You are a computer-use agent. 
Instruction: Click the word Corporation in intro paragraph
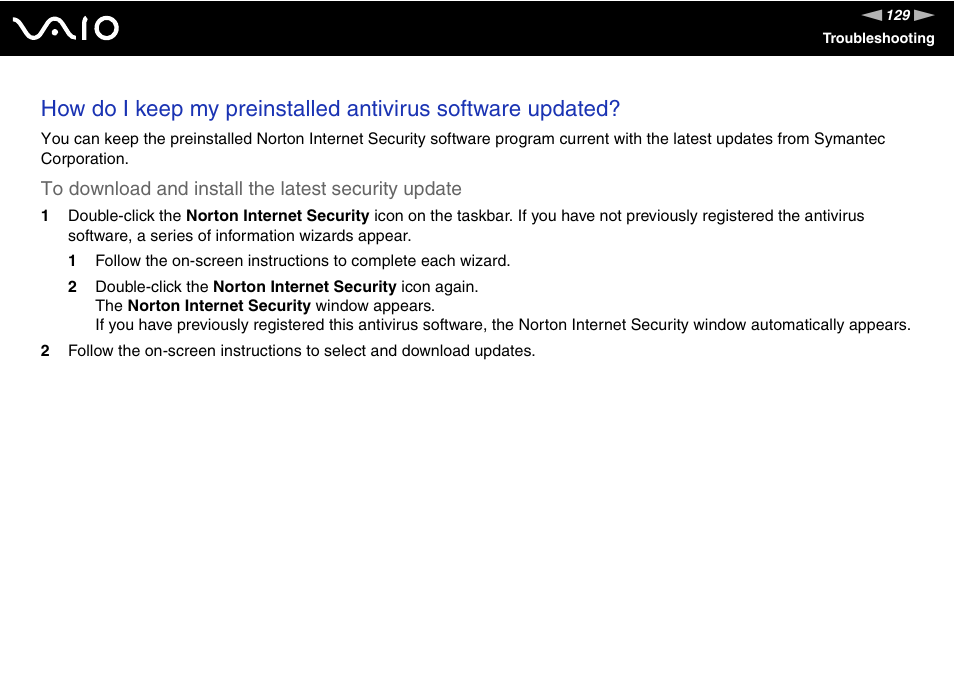[x=85, y=159]
